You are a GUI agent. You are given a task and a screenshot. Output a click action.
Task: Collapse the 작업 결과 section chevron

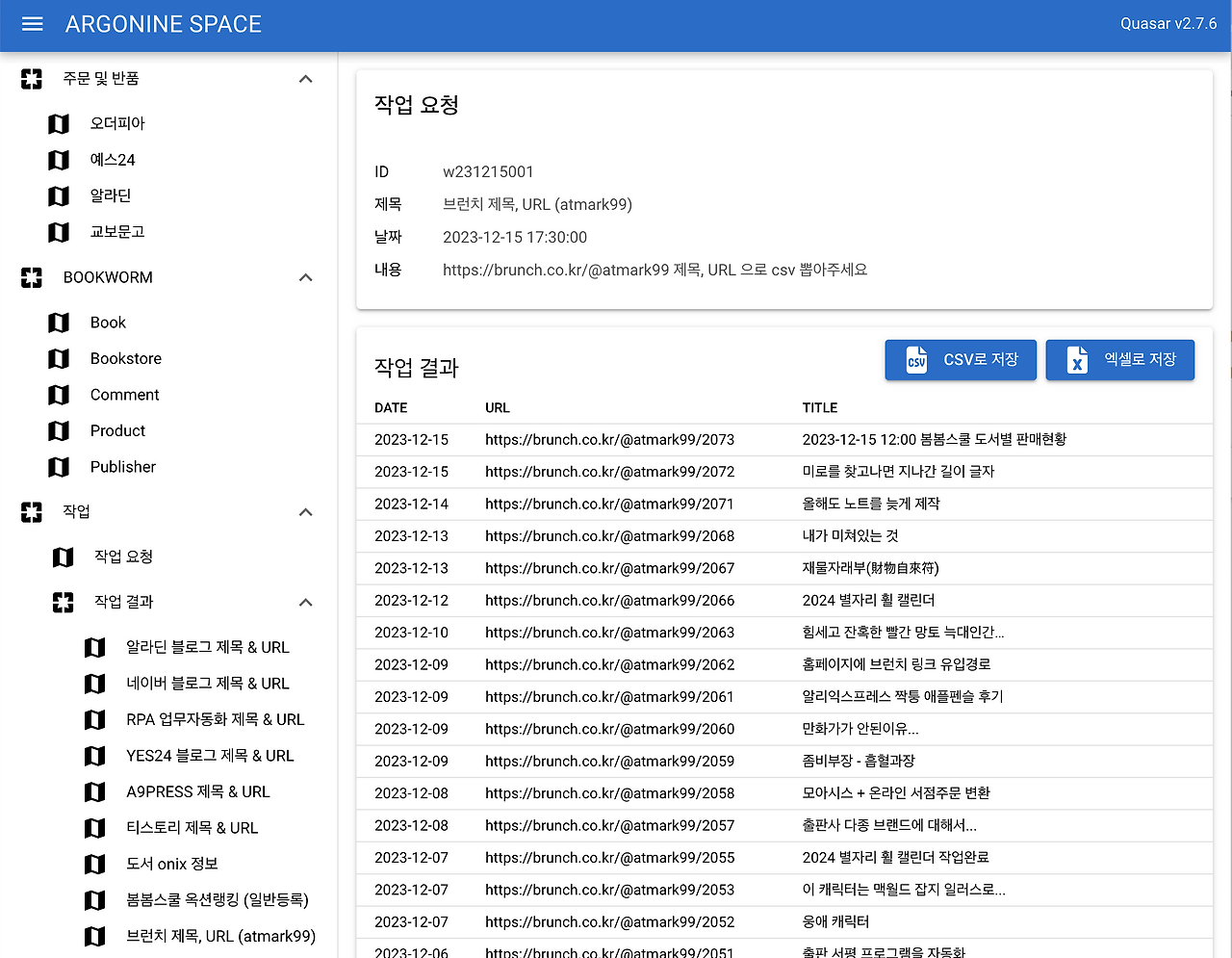[305, 602]
